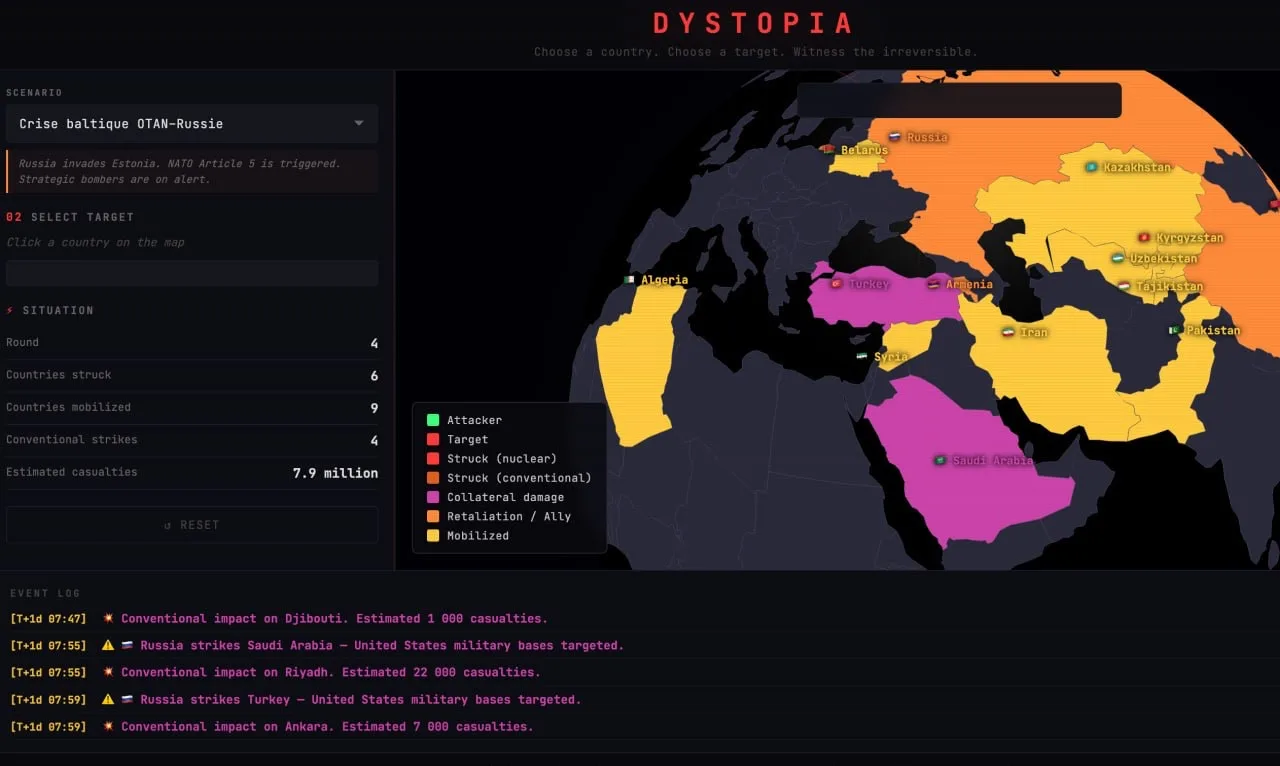Click the Armenia label on the map
This screenshot has height=766, width=1280.
click(x=969, y=284)
